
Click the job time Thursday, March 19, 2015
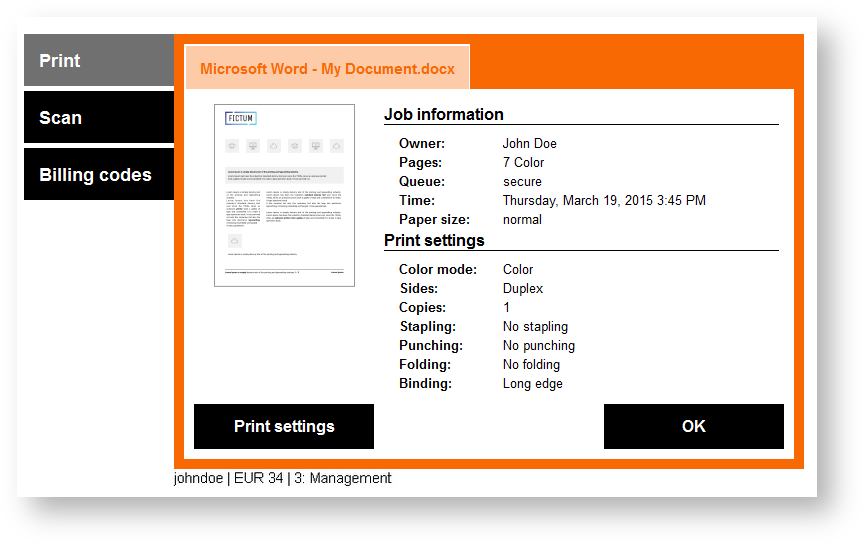(604, 200)
